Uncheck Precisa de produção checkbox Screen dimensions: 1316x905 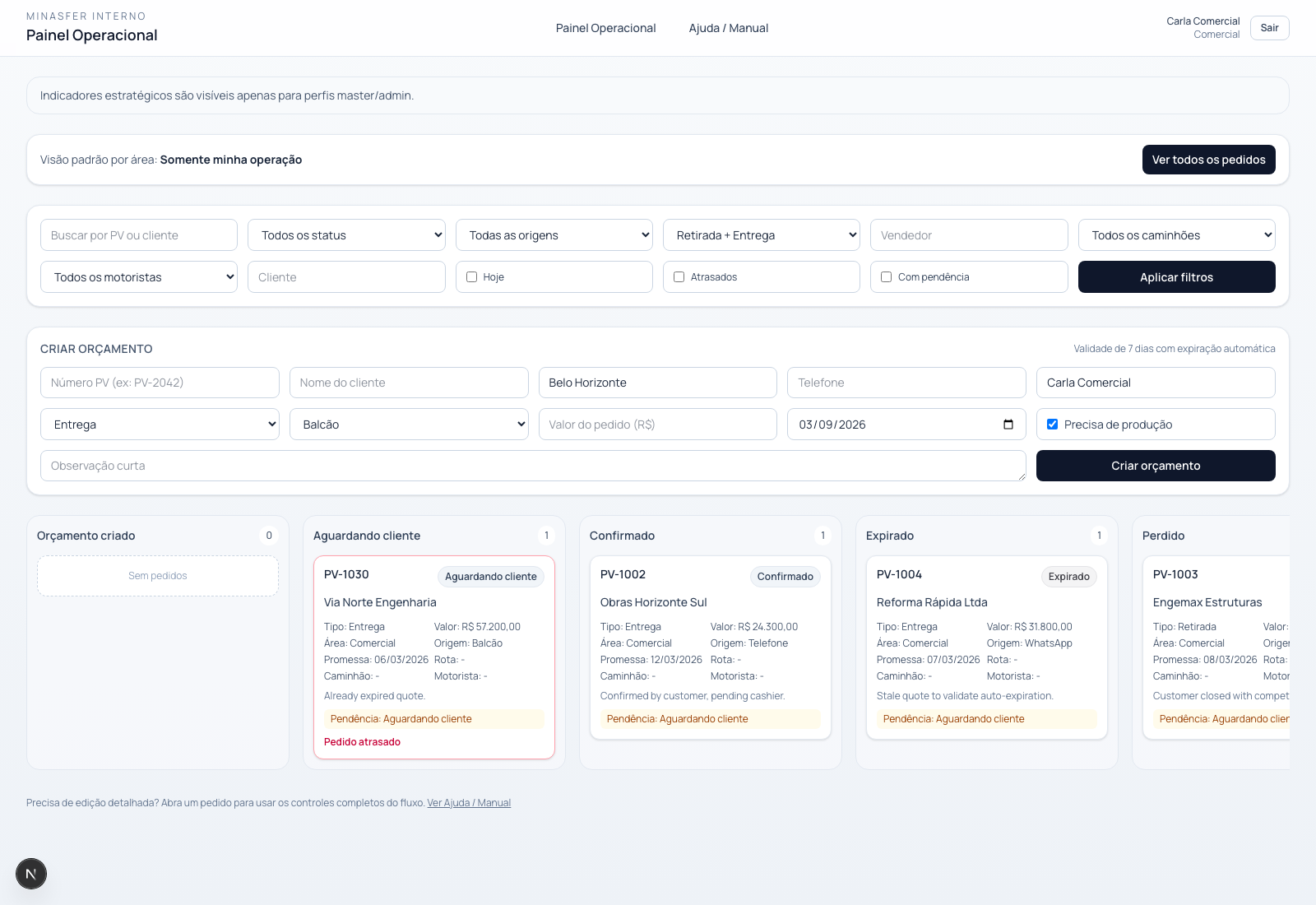coord(1052,425)
